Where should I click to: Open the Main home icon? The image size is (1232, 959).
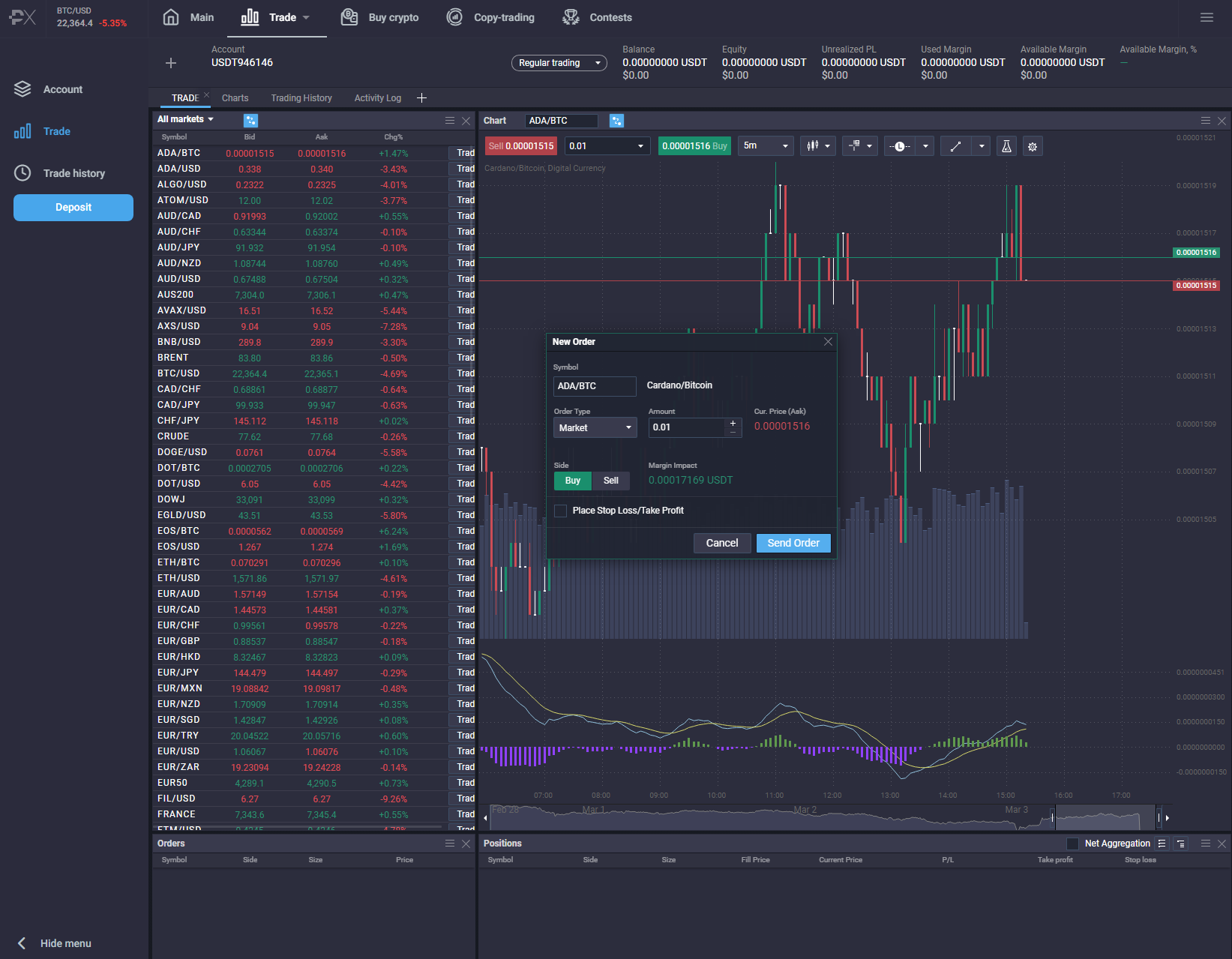(171, 17)
